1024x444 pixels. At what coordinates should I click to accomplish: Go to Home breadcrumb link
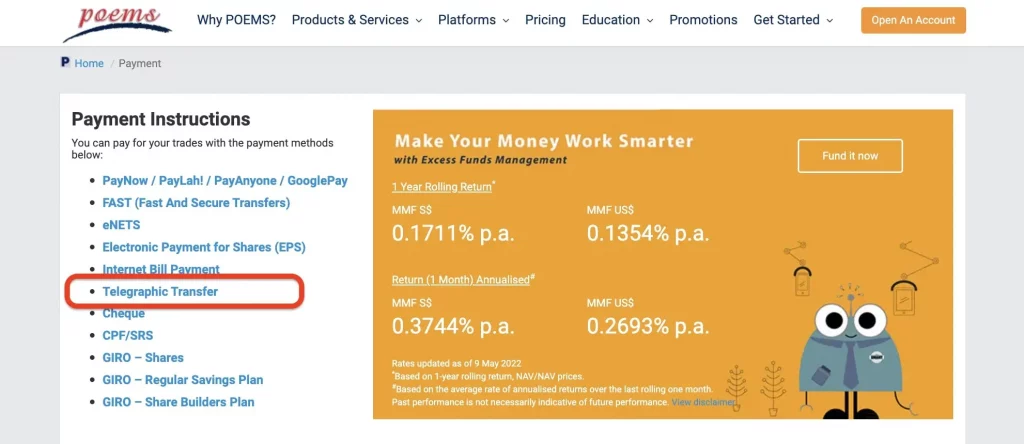[x=89, y=63]
